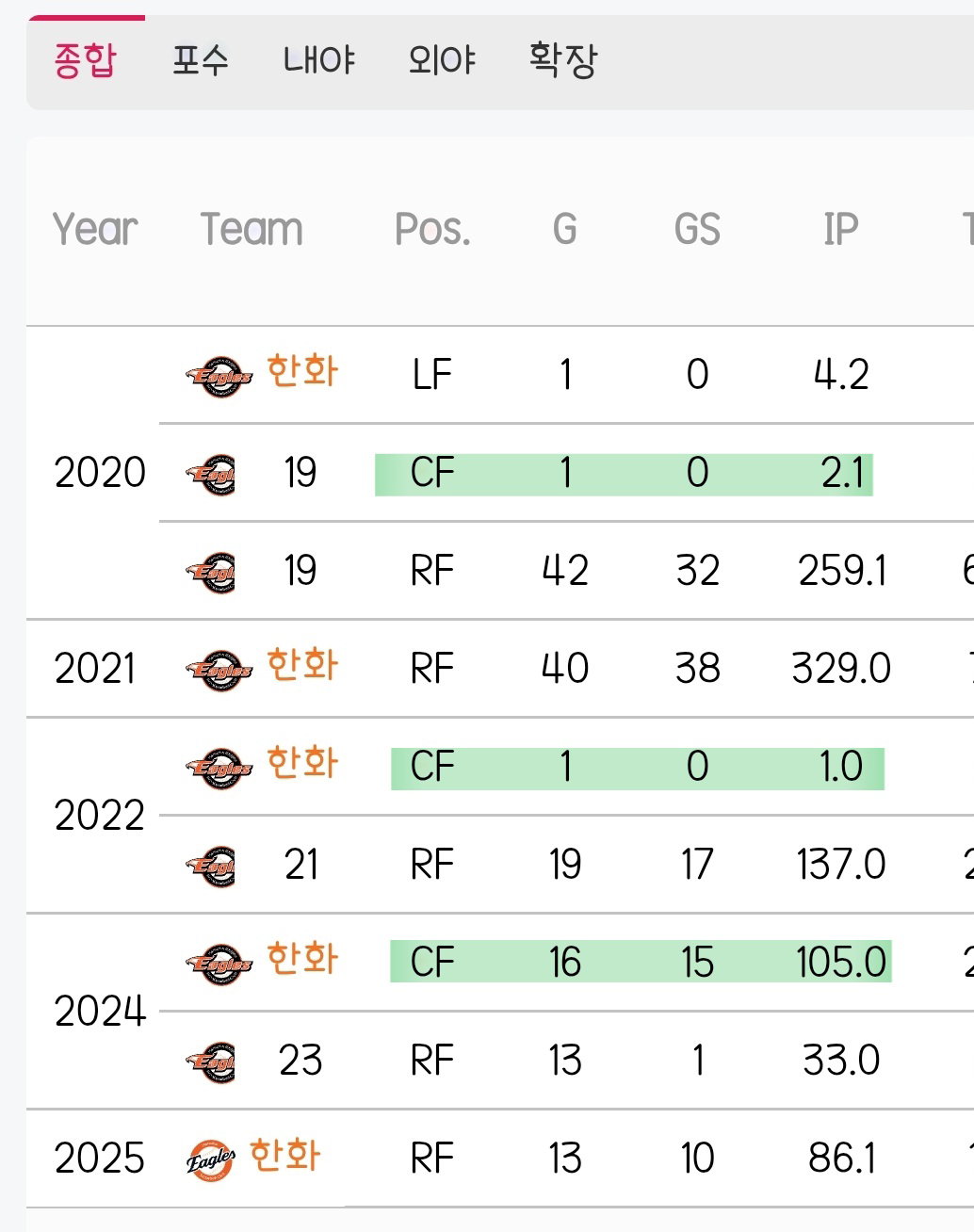
Task: Switch to the 확장 tab
Action: click(563, 61)
